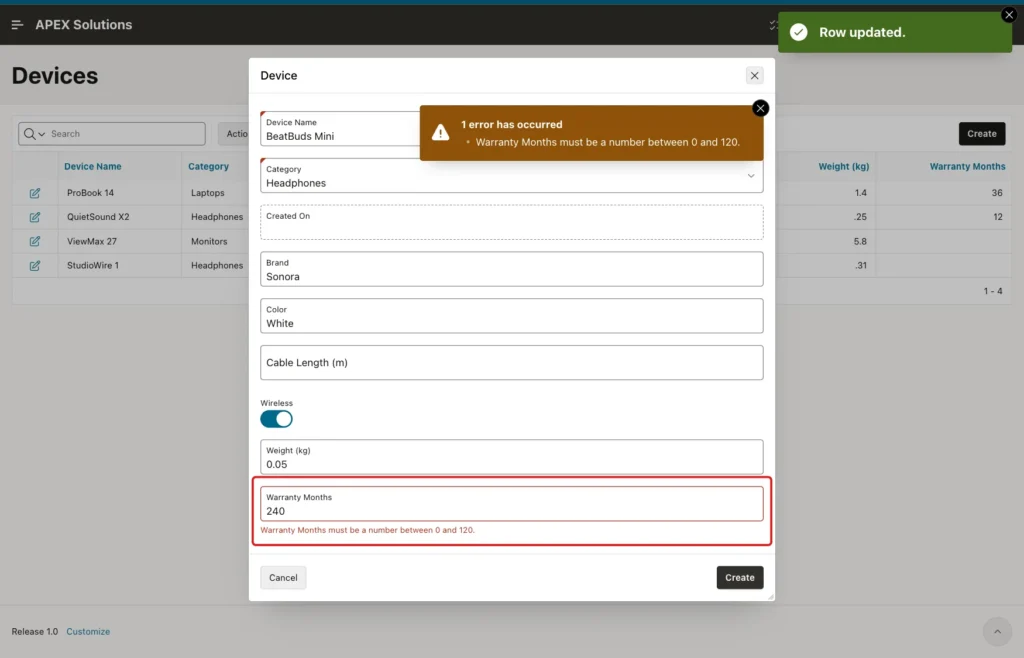1024x658 pixels.
Task: Open the search column selector magnifier
Action: 34,134
